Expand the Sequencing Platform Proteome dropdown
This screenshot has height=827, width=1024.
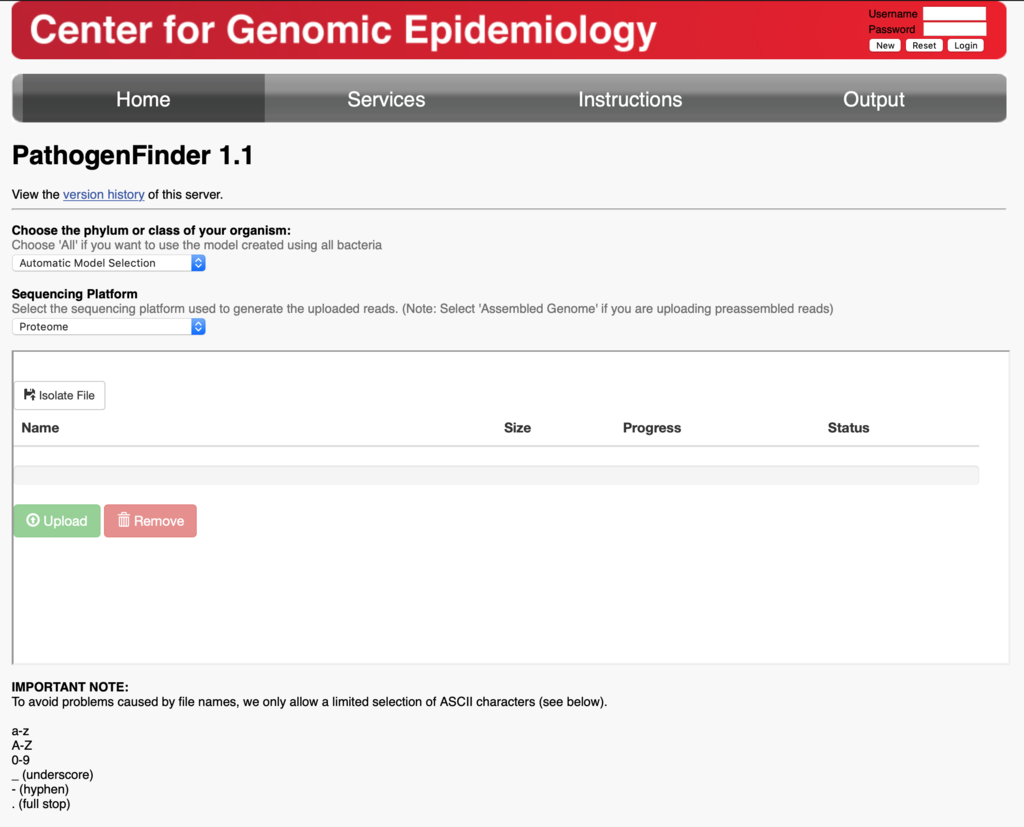pos(108,327)
